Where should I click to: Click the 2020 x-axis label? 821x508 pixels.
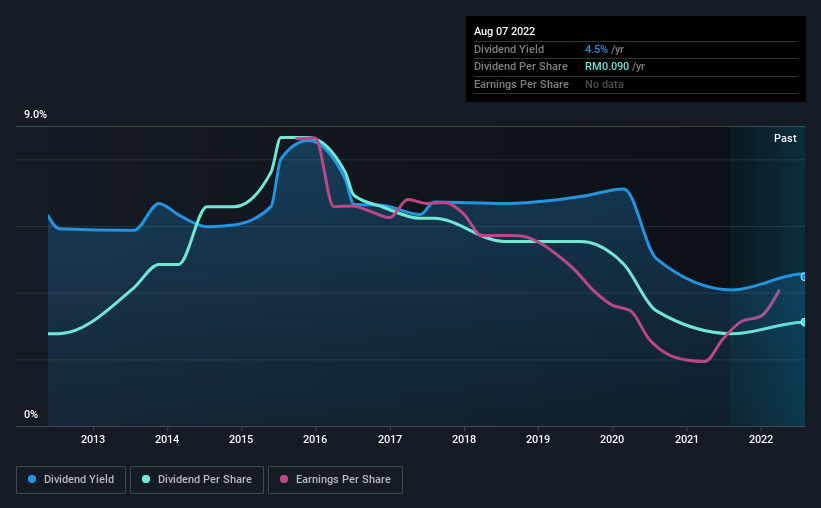[x=612, y=439]
